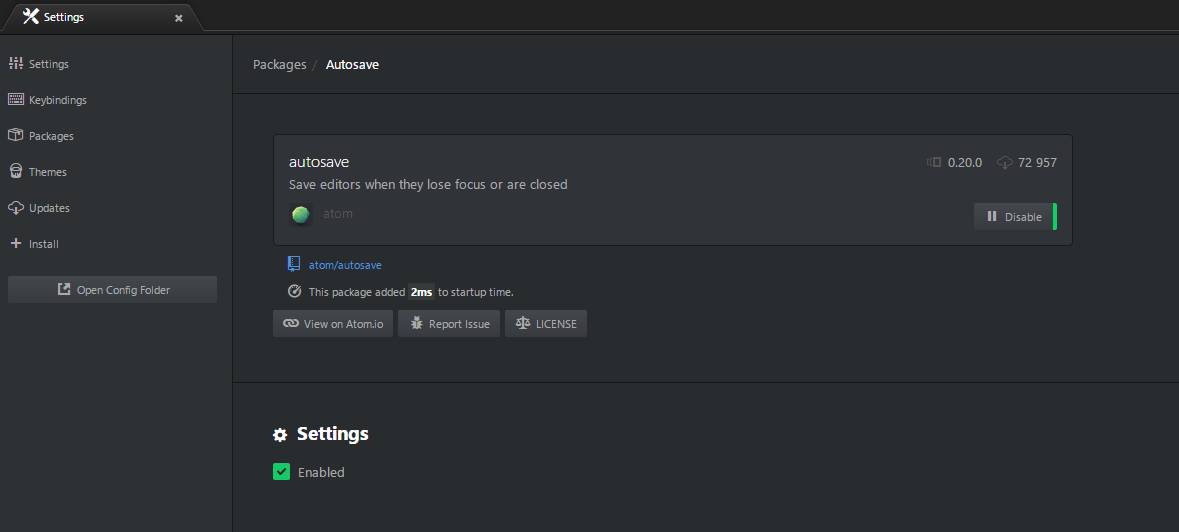The height and width of the screenshot is (532, 1179).
Task: Click the version icon beside 0.20.0
Action: (x=934, y=162)
